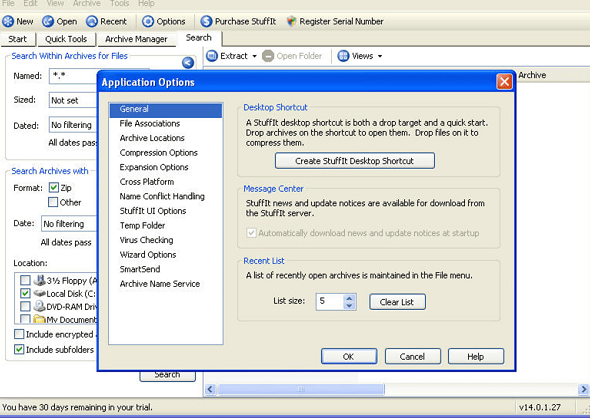This screenshot has width=590, height=418.
Task: Click the Options gear icon in toolbar
Action: (148, 21)
